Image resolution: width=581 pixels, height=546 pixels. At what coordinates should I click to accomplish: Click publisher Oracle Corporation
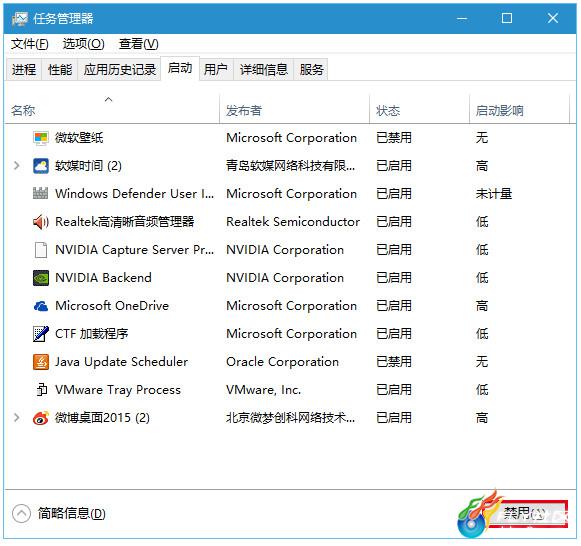pos(282,362)
